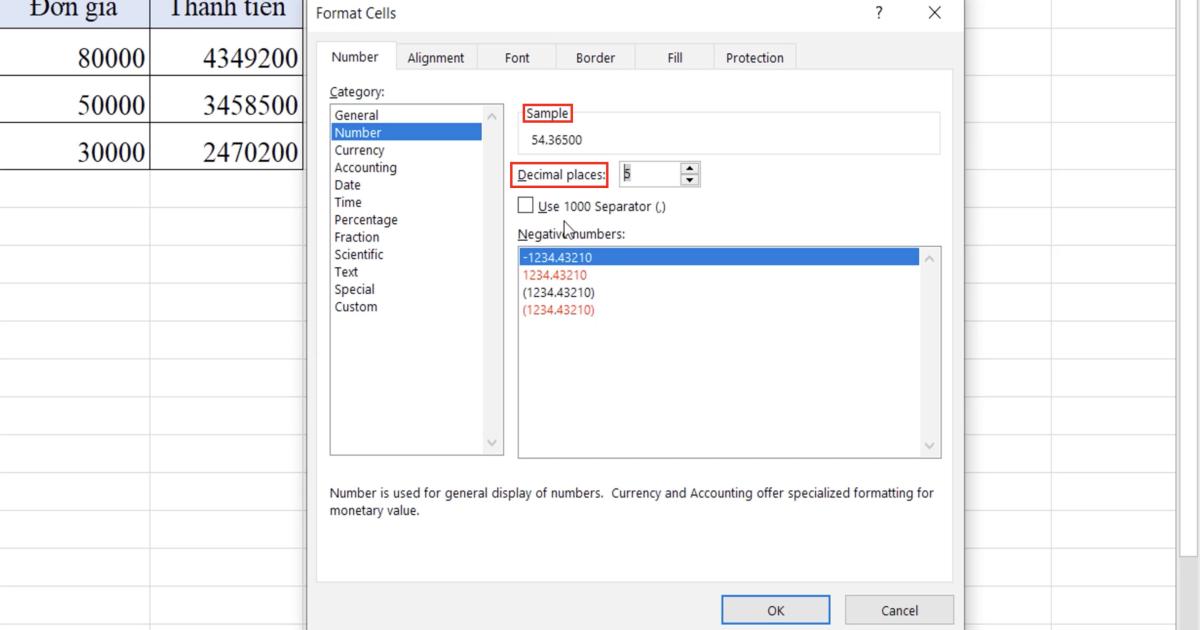Click the Decimal places input field
This screenshot has width=1200, height=630.
pos(650,173)
